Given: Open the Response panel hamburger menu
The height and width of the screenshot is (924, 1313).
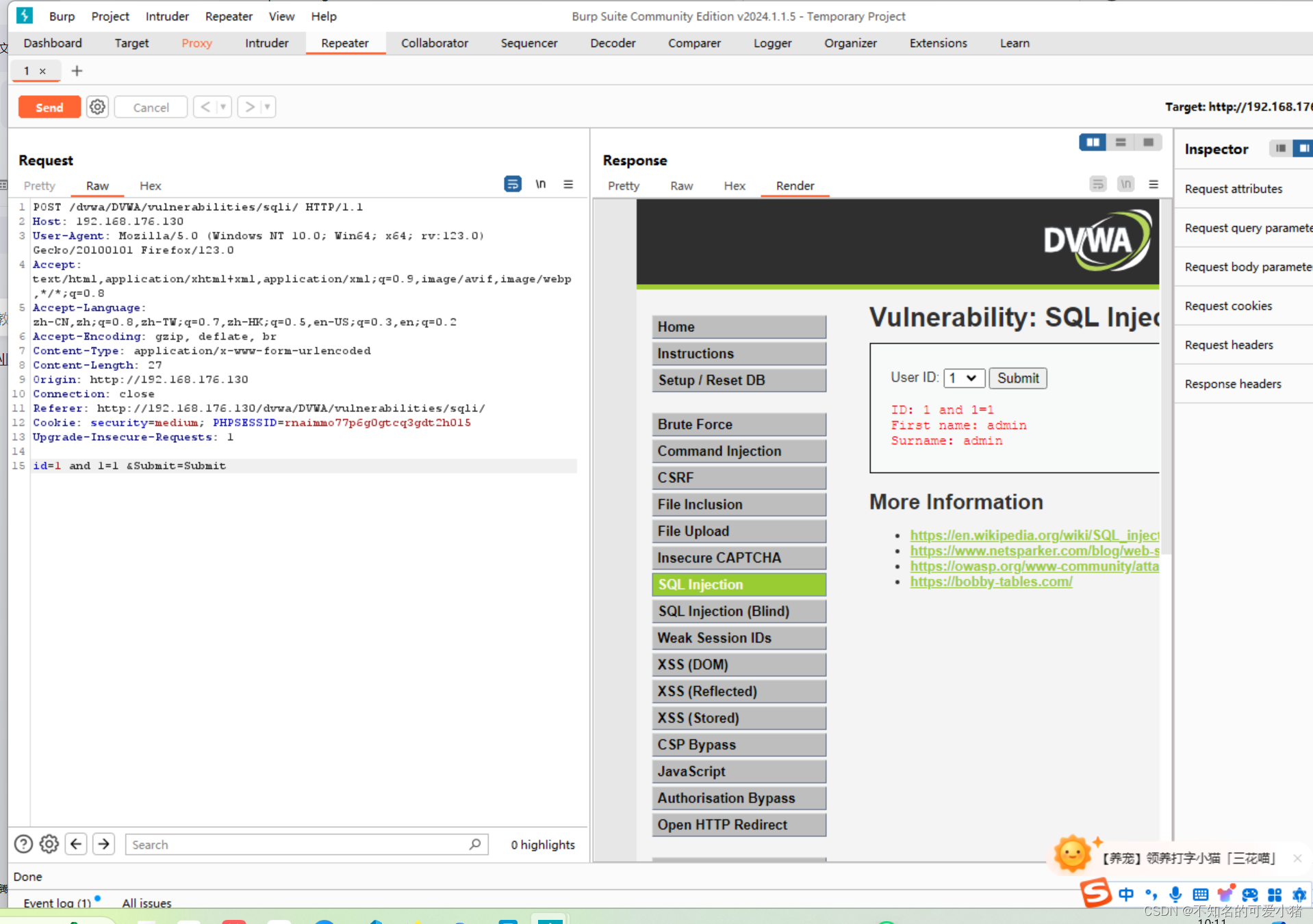Looking at the screenshot, I should pyautogui.click(x=1153, y=184).
